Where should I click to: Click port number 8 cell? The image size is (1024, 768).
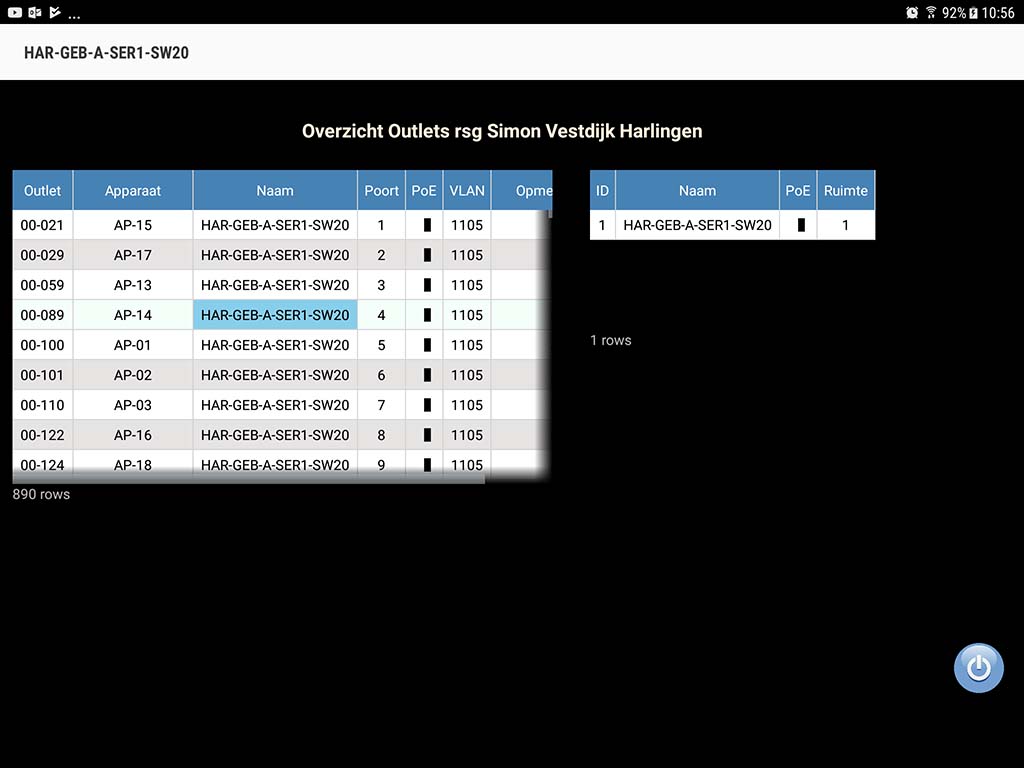(381, 436)
